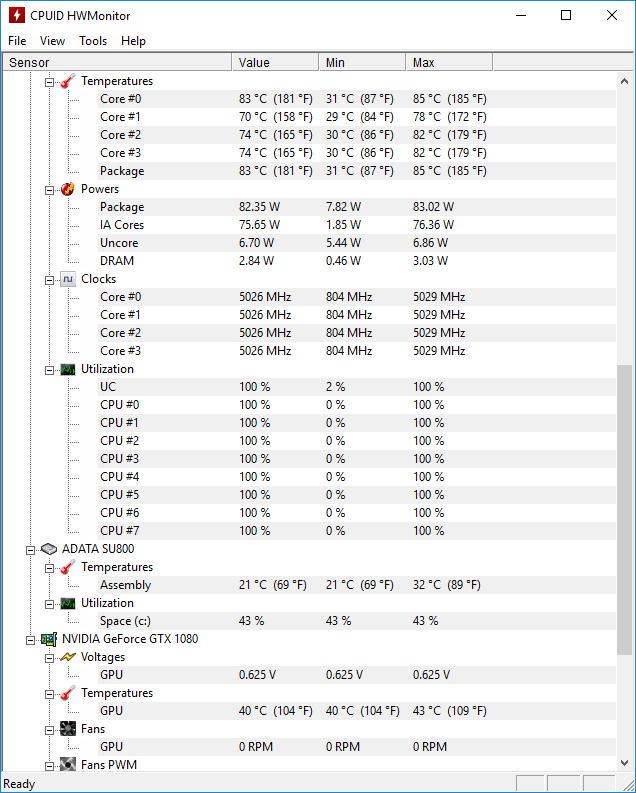Collapse the CPU Utilization section
636x793 pixels.
(49, 369)
